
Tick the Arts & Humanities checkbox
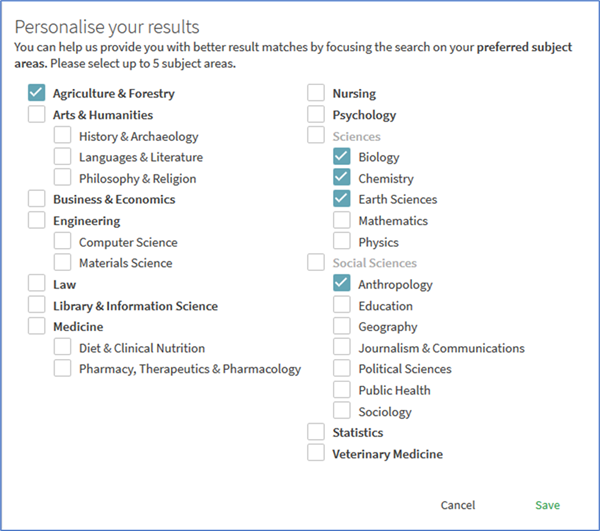[x=37, y=115]
